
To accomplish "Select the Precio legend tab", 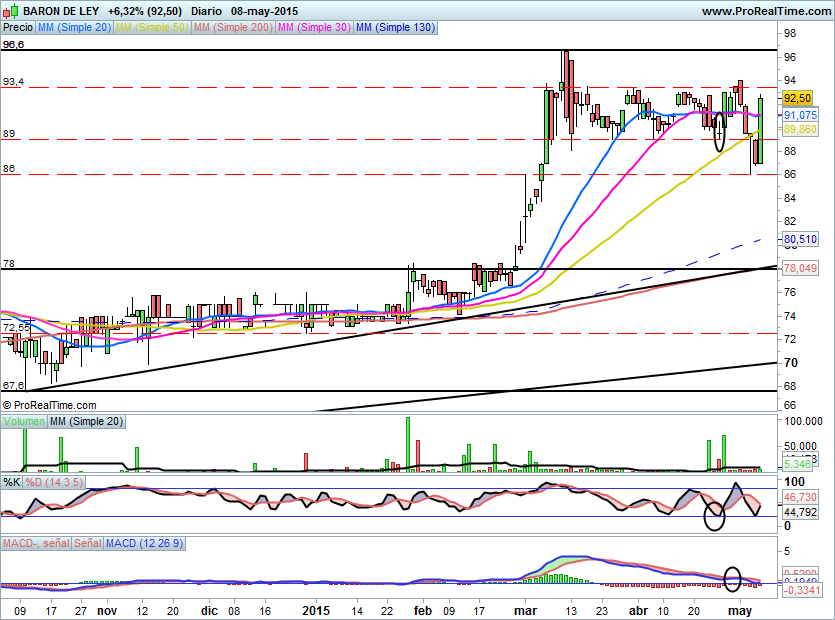I will tap(18, 27).
